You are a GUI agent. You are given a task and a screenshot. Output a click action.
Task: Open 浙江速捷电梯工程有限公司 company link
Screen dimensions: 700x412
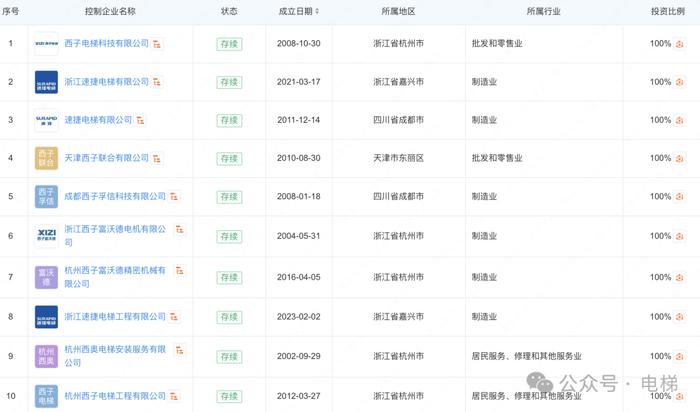[x=115, y=316]
